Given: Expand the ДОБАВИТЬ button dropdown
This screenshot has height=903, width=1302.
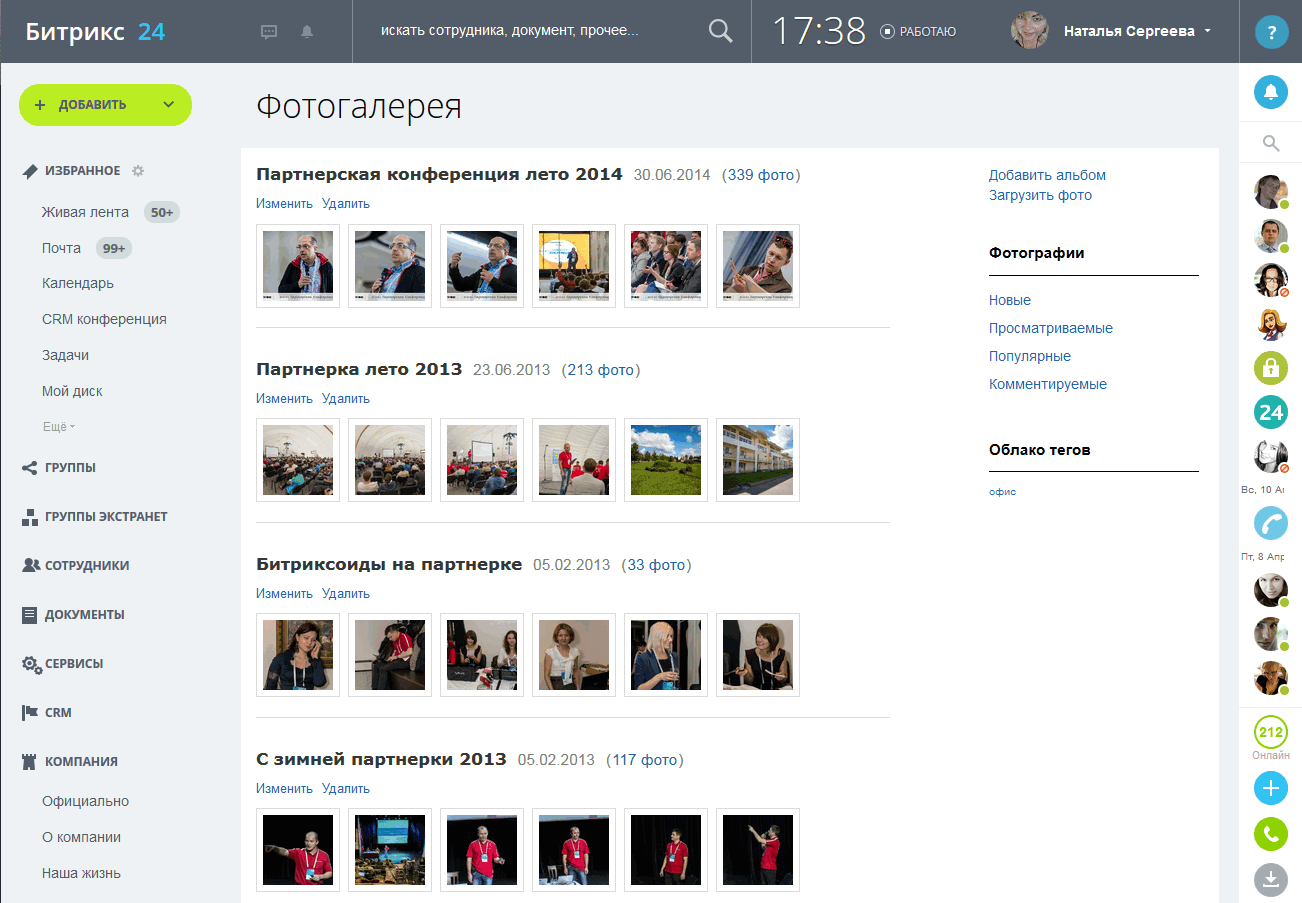Looking at the screenshot, I should (x=169, y=105).
